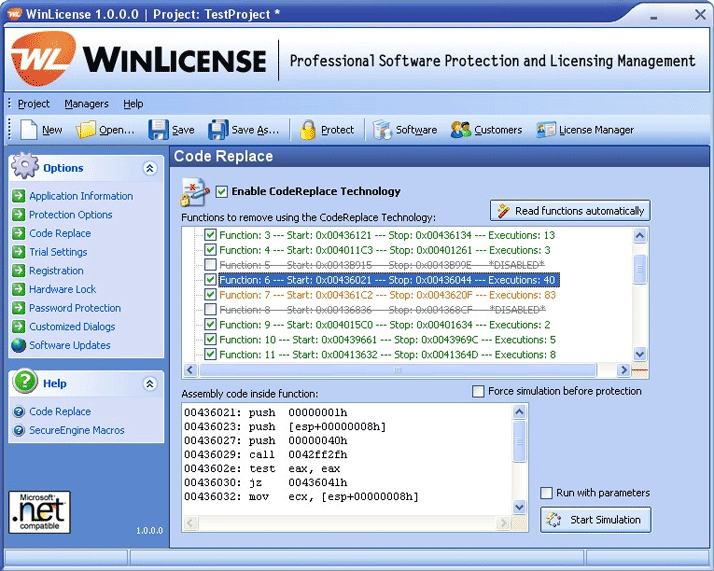Click function list horizontal scrollbar thumb

398,370
